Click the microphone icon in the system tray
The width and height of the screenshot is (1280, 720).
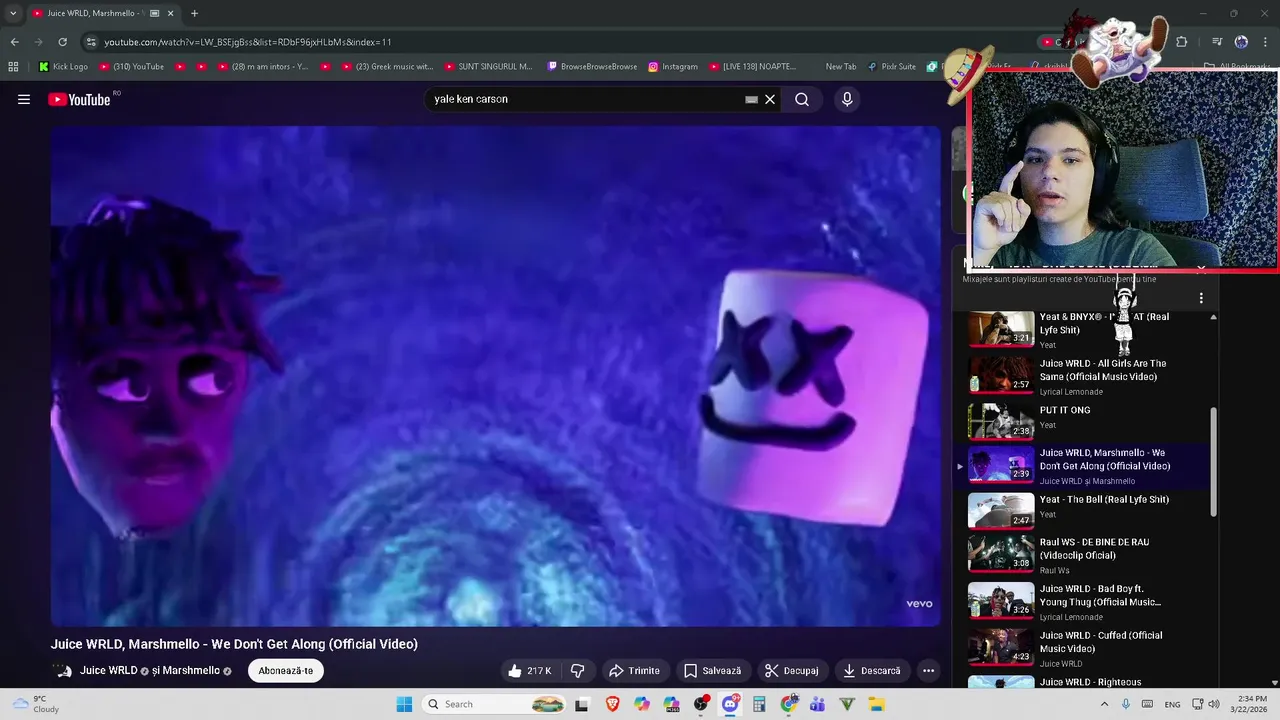pos(1126,704)
